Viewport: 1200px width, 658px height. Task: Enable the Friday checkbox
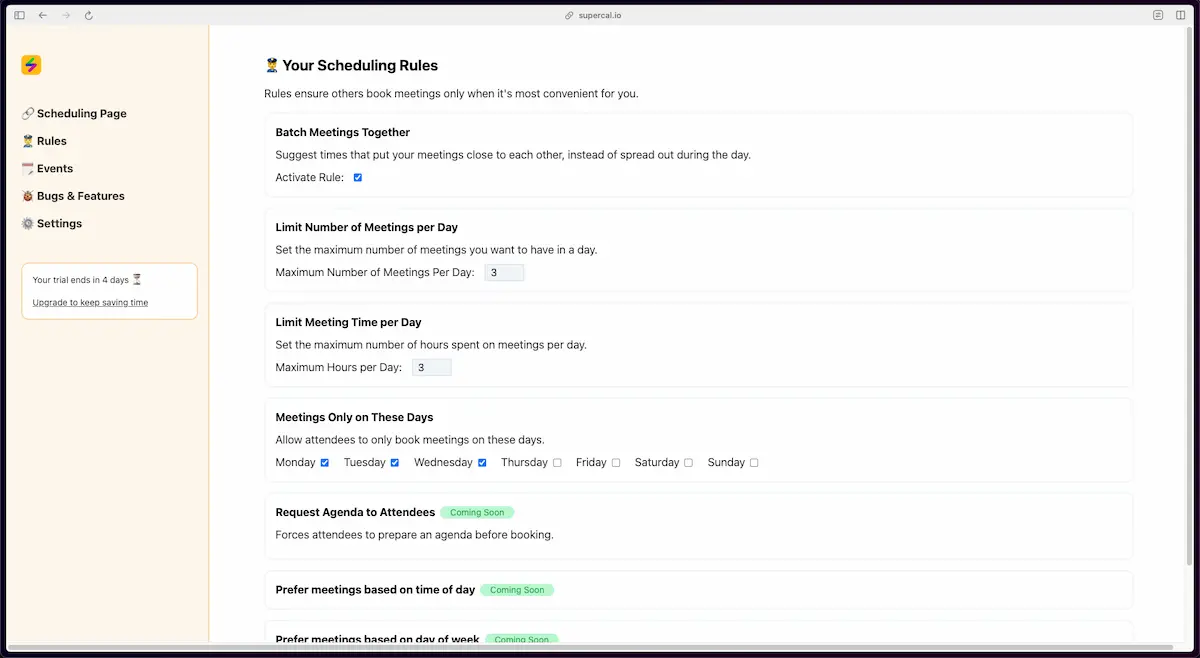(616, 463)
